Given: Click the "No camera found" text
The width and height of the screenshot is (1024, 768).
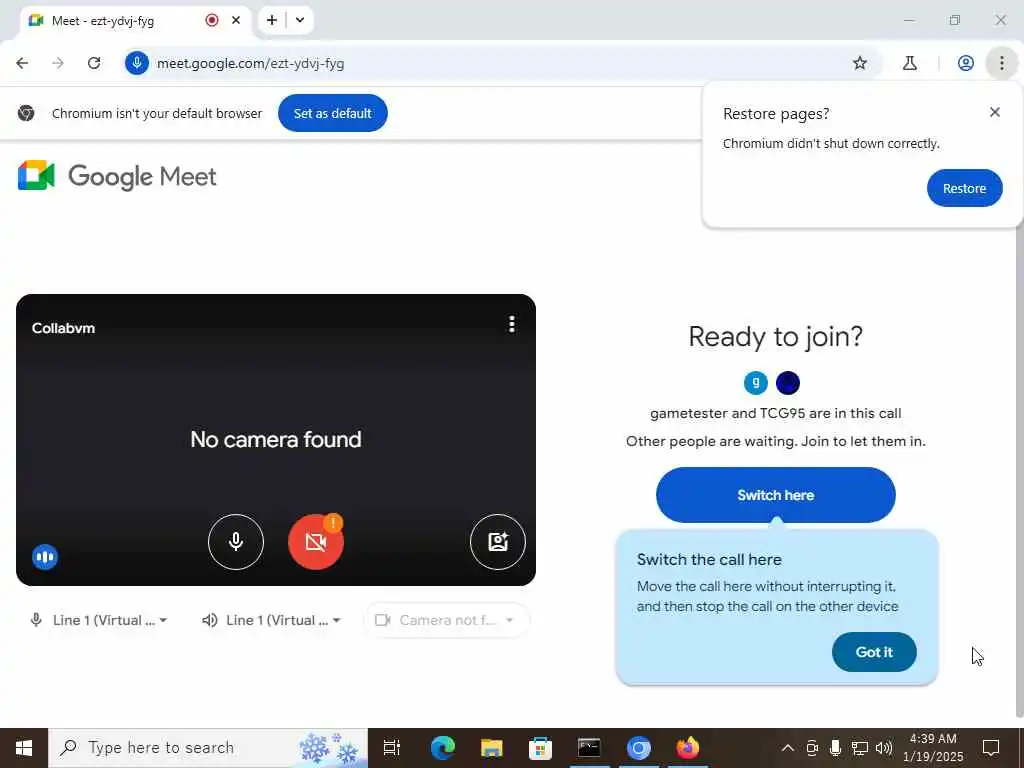Looking at the screenshot, I should (x=276, y=440).
